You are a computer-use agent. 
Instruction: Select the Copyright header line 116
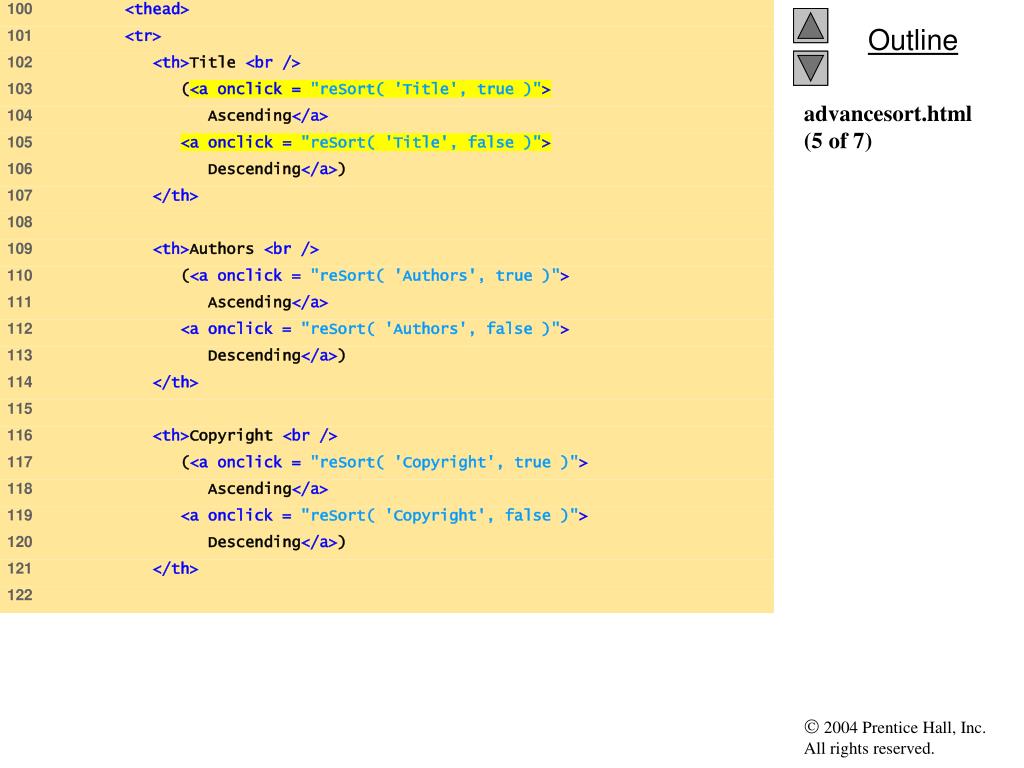(x=245, y=436)
